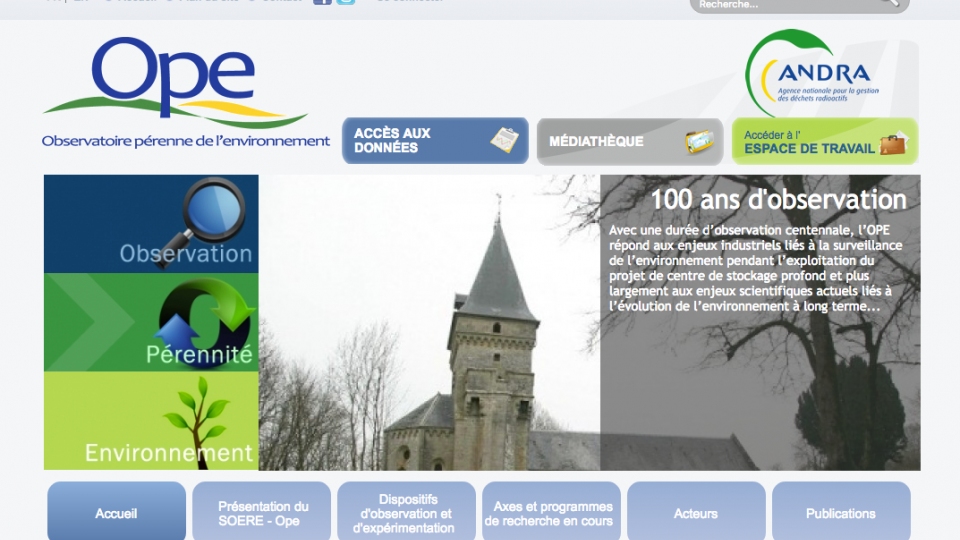The image size is (960, 540).
Task: Open the Accès aux données button
Action: click(435, 141)
